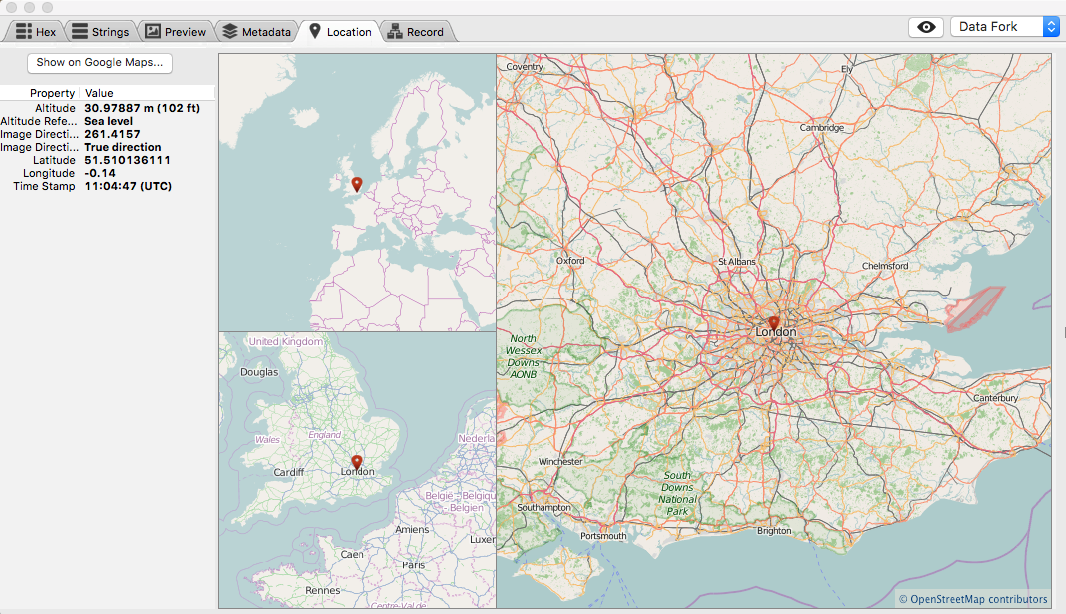This screenshot has width=1066, height=614.
Task: Open the Record tab
Action: 418,31
